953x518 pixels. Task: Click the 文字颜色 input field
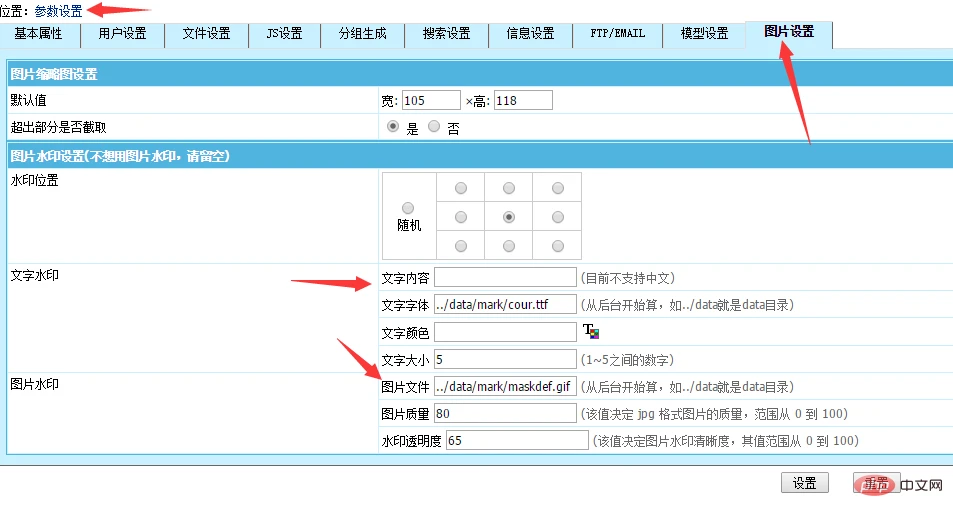point(505,332)
